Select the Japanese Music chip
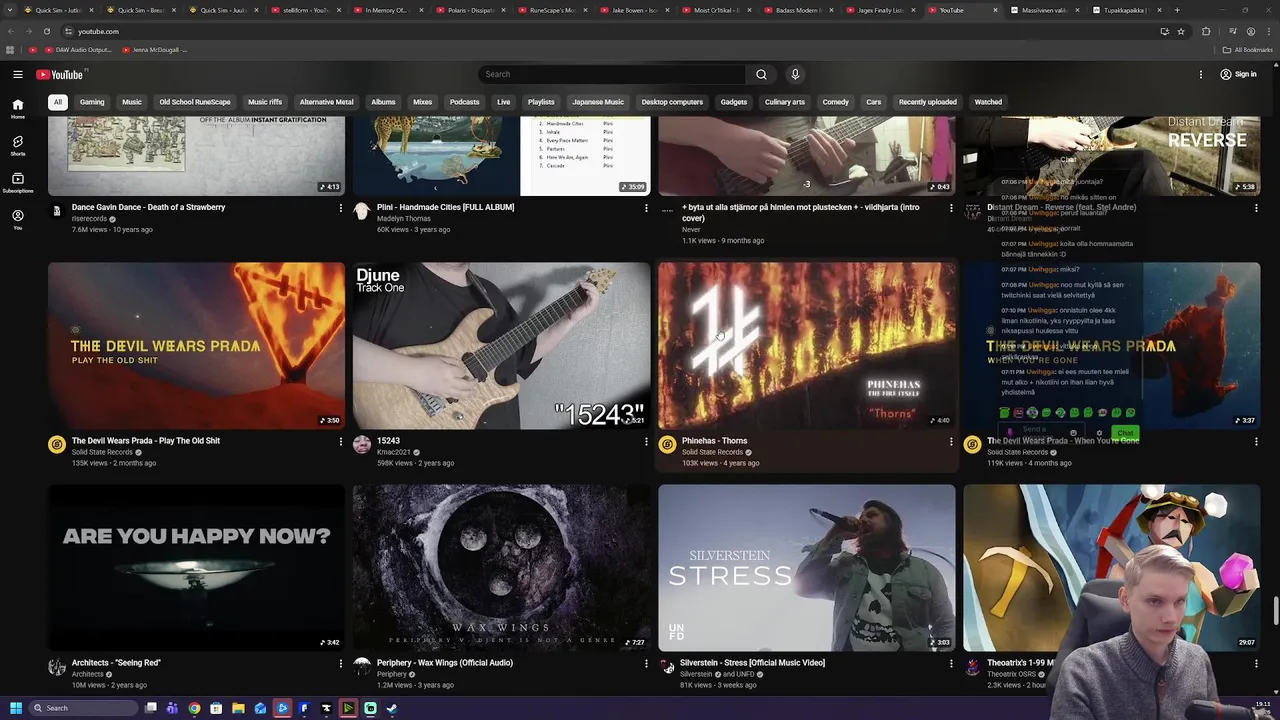The height and width of the screenshot is (720, 1280). [598, 102]
